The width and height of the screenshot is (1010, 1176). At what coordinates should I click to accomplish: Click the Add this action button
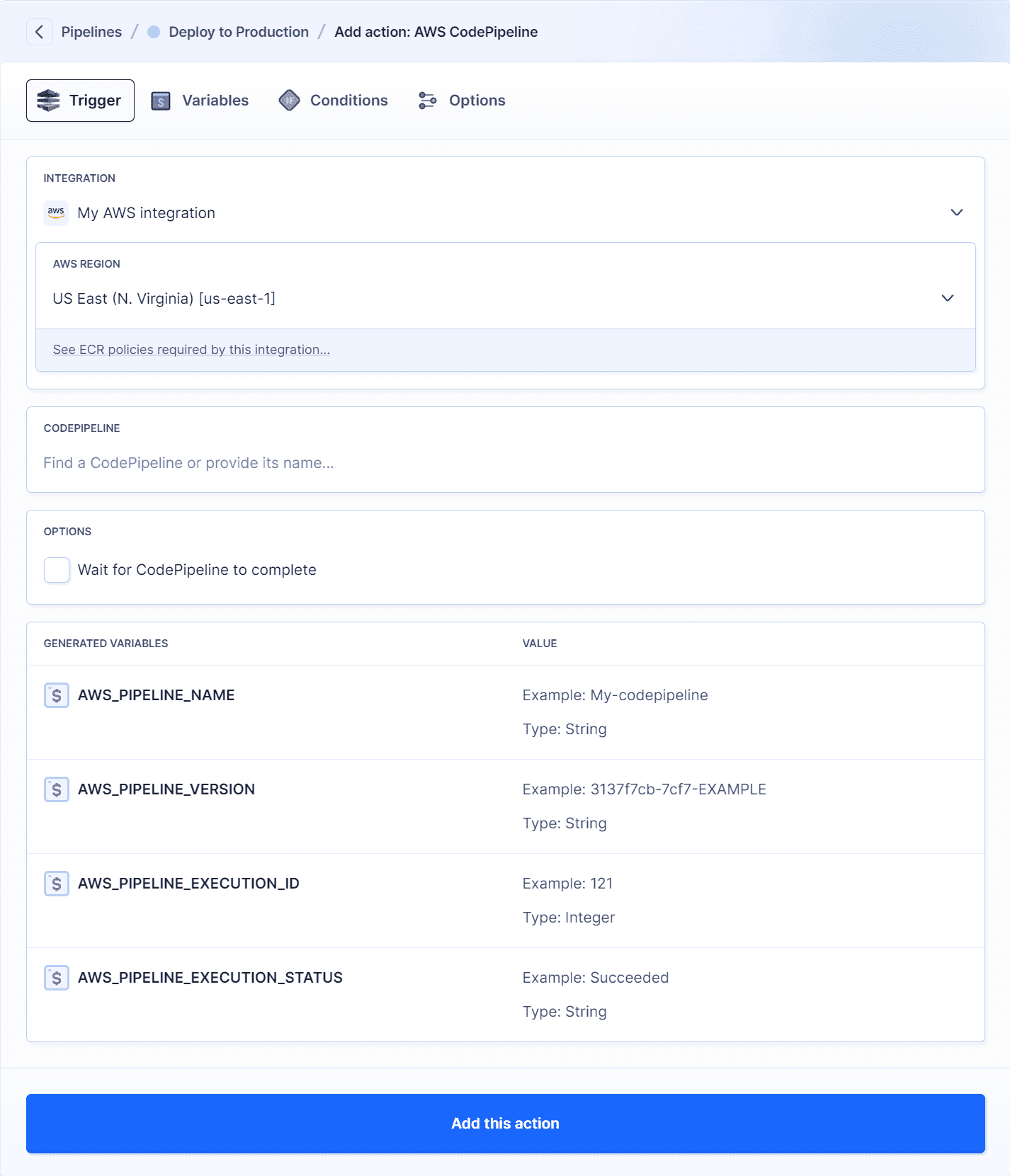(506, 1124)
